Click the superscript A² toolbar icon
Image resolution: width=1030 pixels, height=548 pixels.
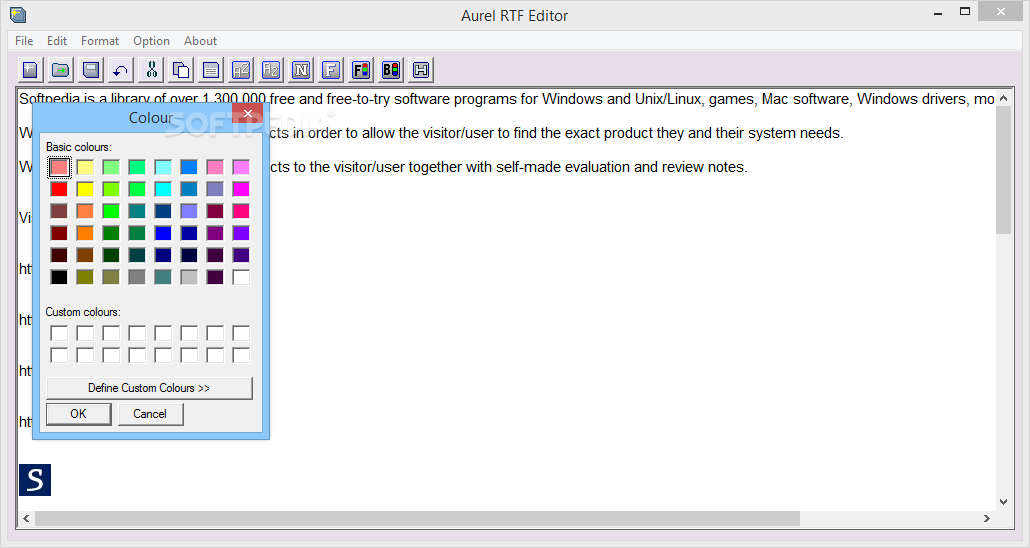coord(241,70)
